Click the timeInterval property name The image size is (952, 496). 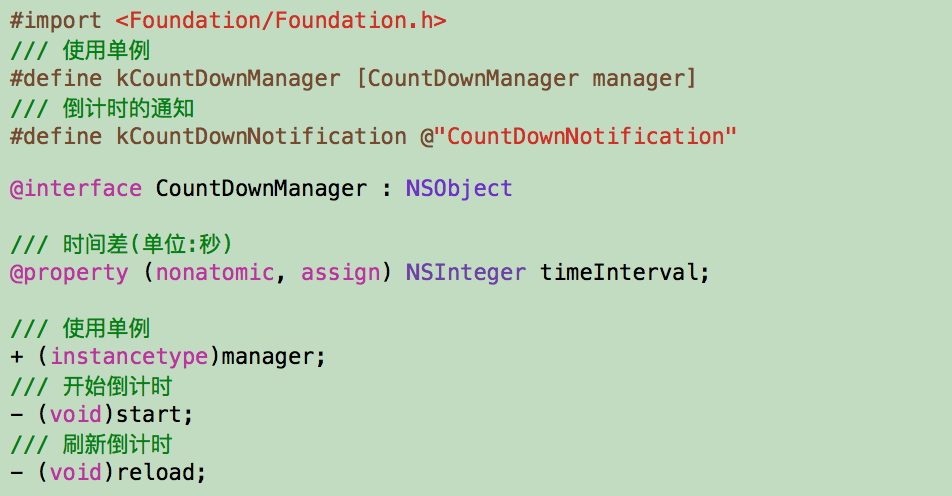tap(619, 272)
